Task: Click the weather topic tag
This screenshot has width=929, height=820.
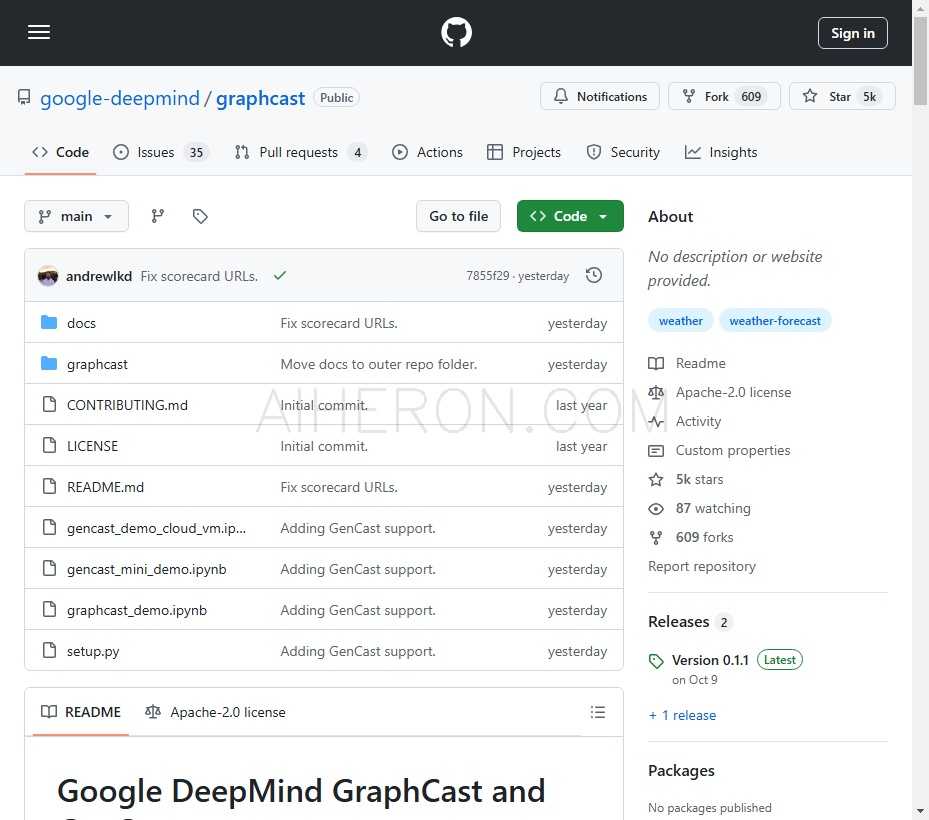Action: 681,321
